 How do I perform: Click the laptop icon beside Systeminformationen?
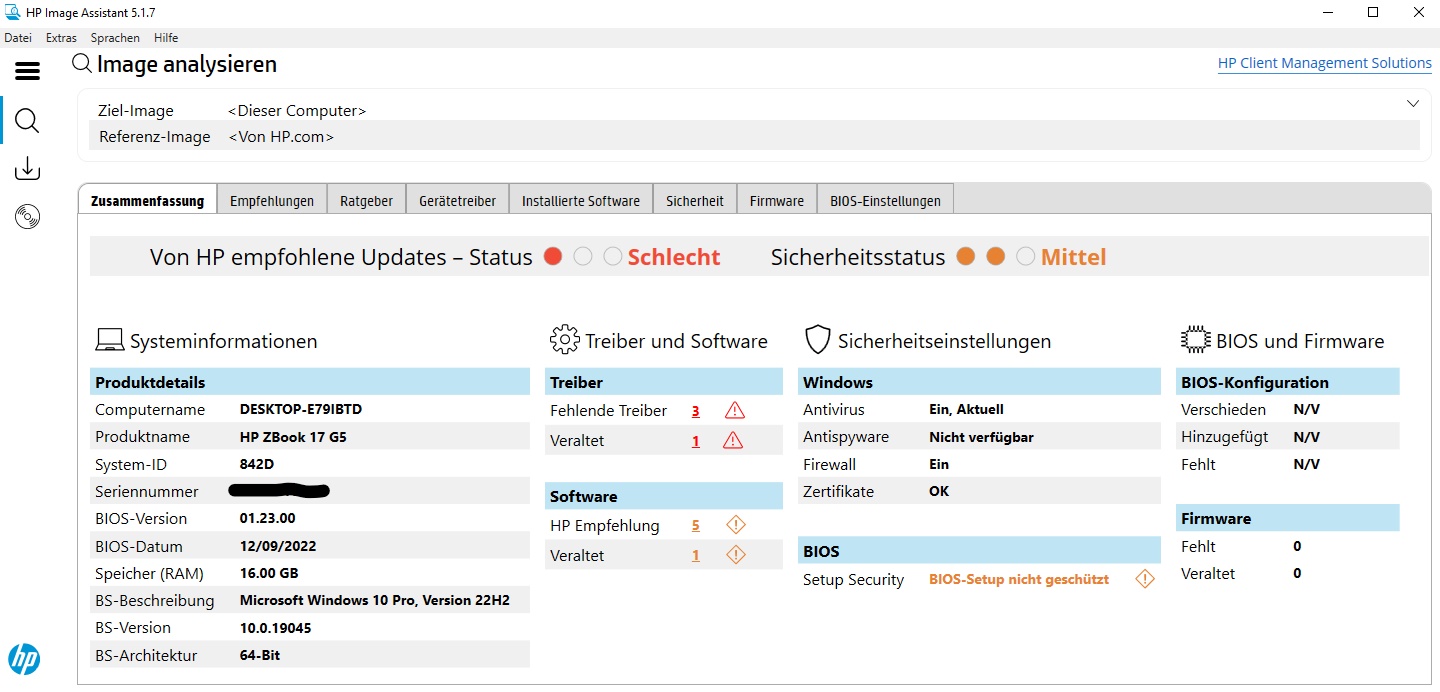coord(109,340)
